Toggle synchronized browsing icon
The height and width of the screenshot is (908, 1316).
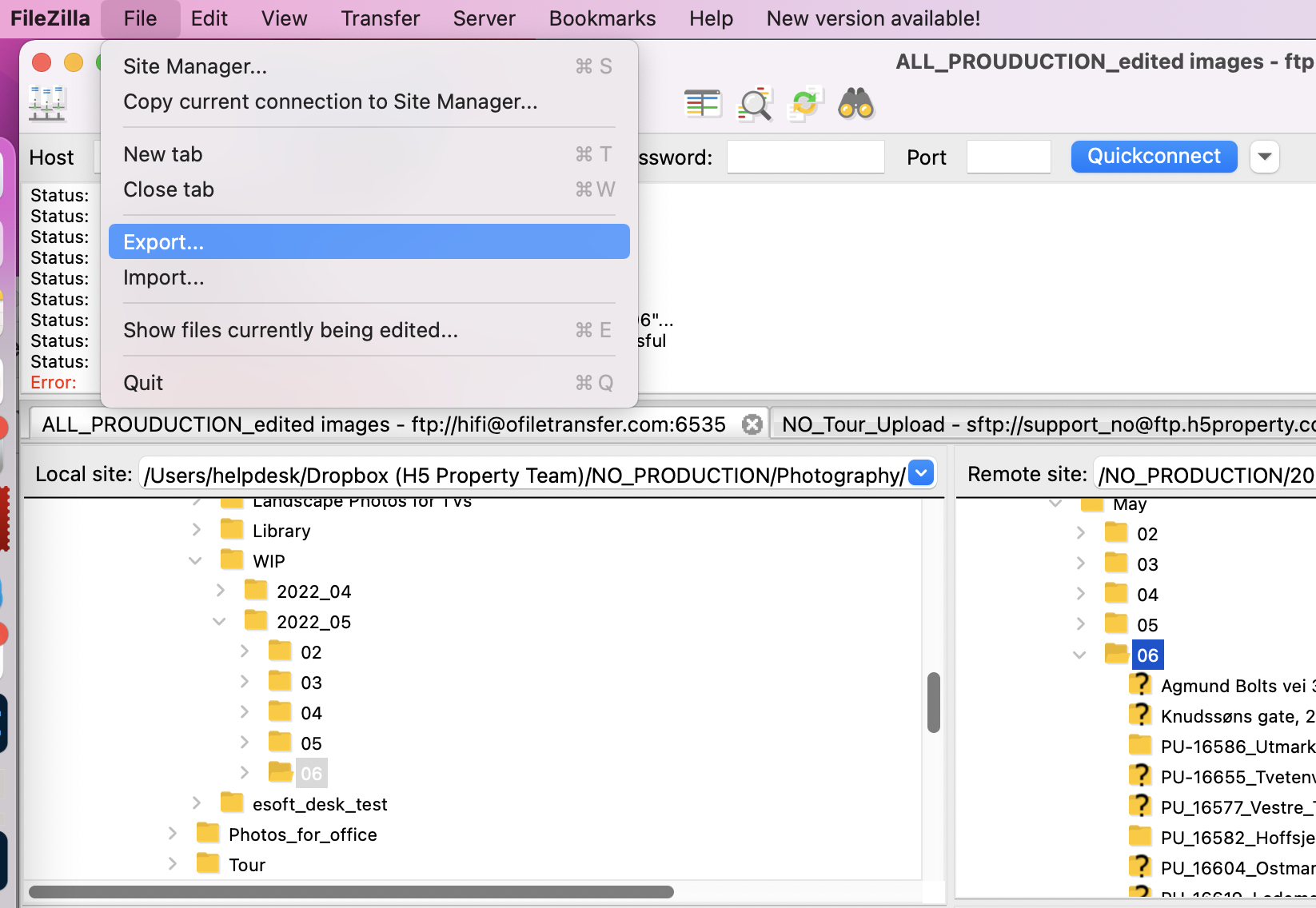pyautogui.click(x=805, y=104)
